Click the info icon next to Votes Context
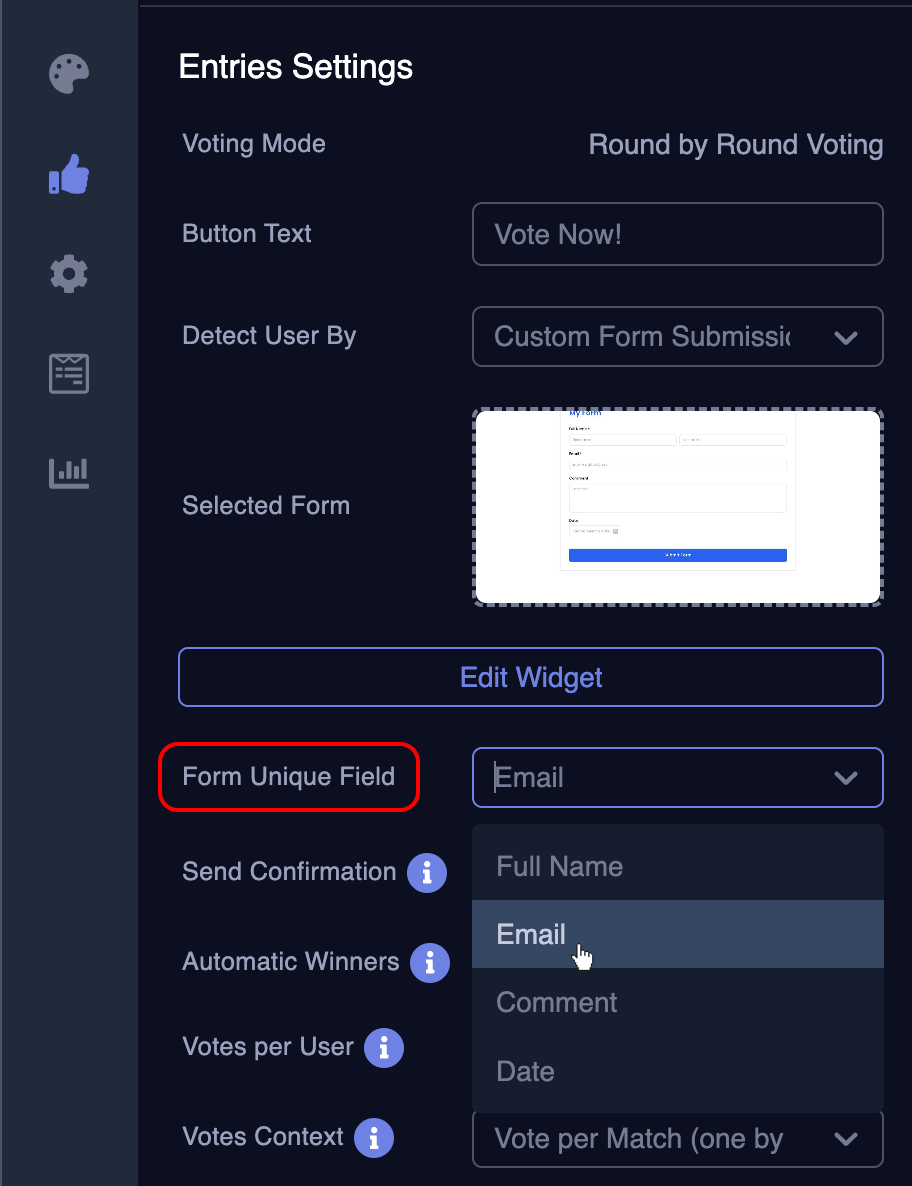 [x=374, y=1138]
